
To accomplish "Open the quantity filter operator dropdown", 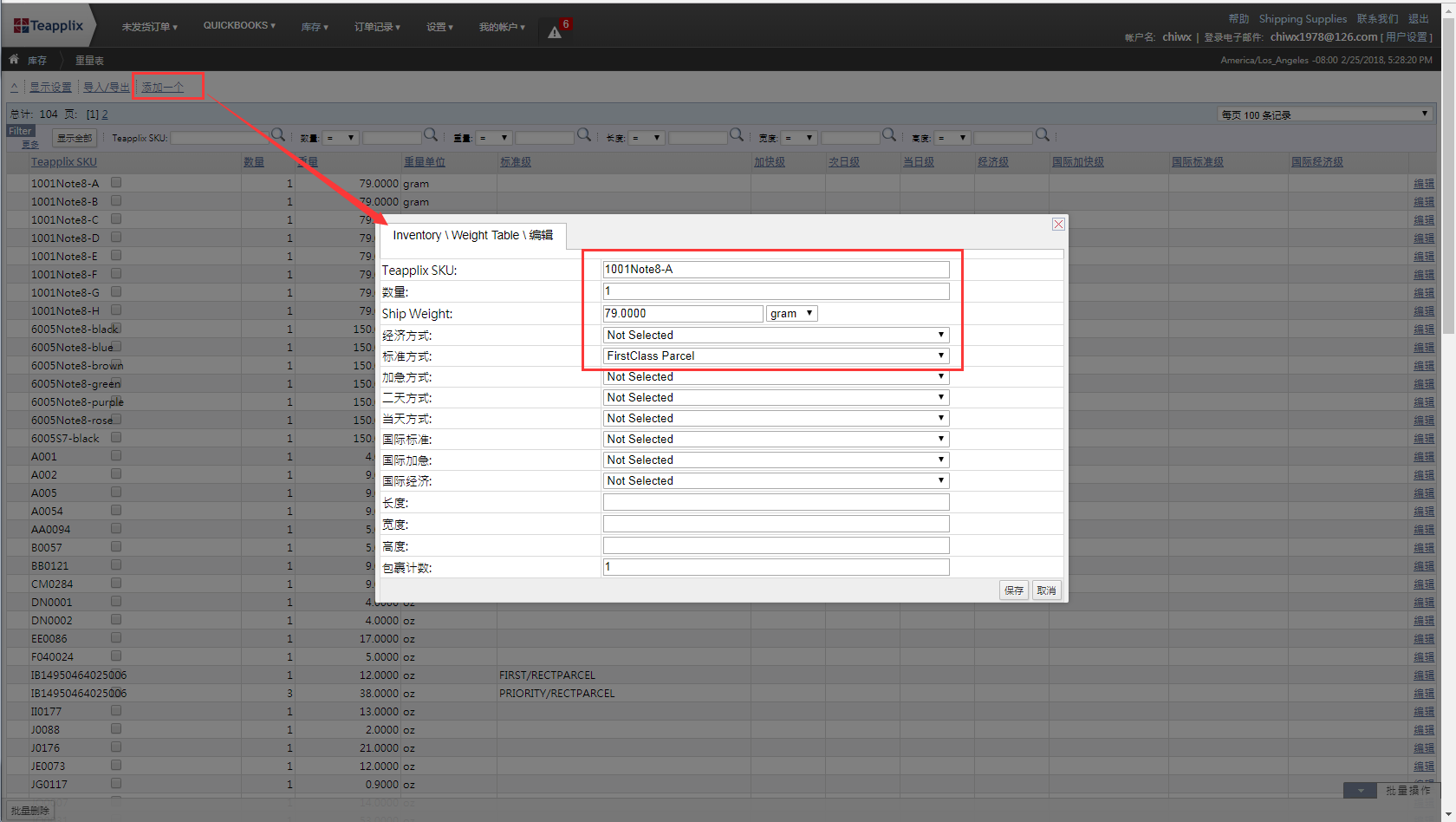I will [x=340, y=138].
